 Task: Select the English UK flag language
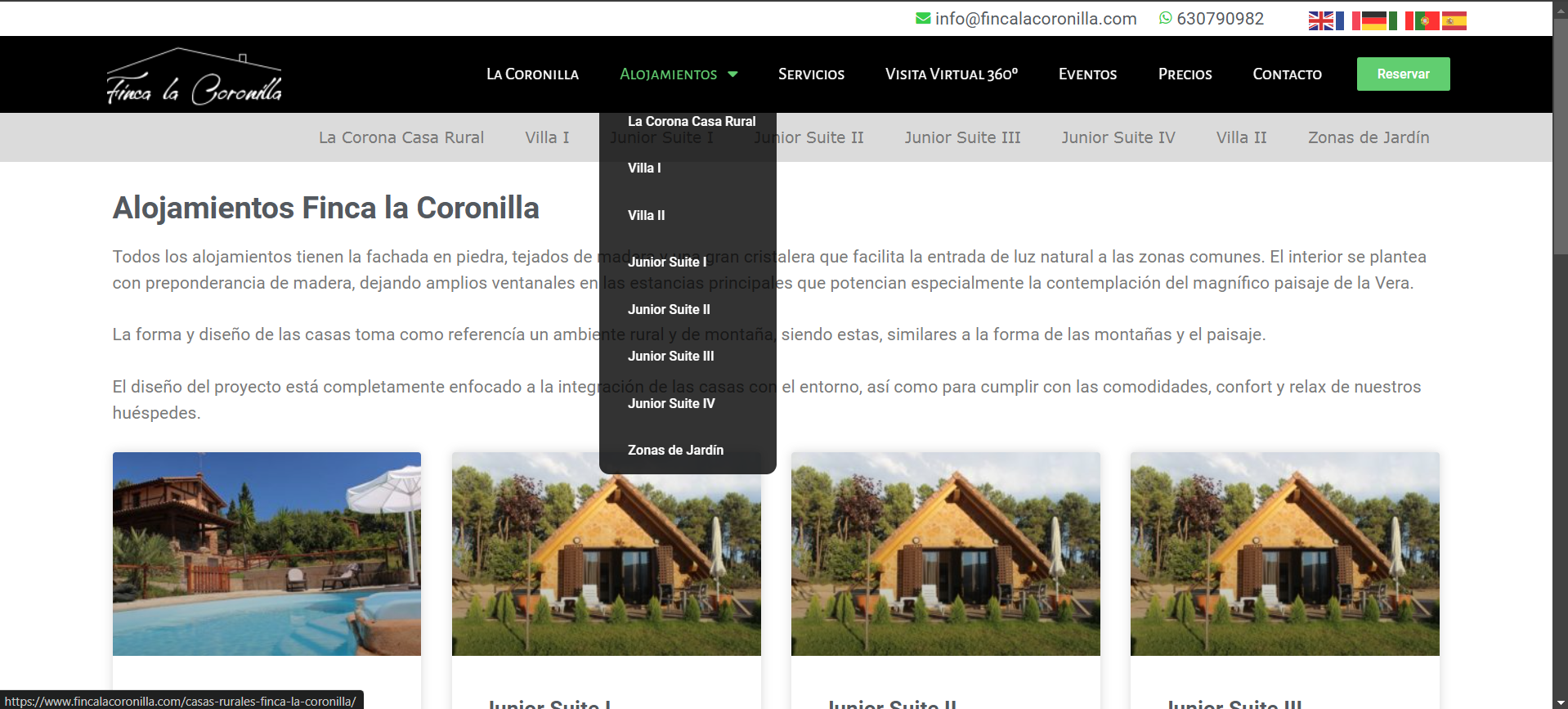point(1321,20)
